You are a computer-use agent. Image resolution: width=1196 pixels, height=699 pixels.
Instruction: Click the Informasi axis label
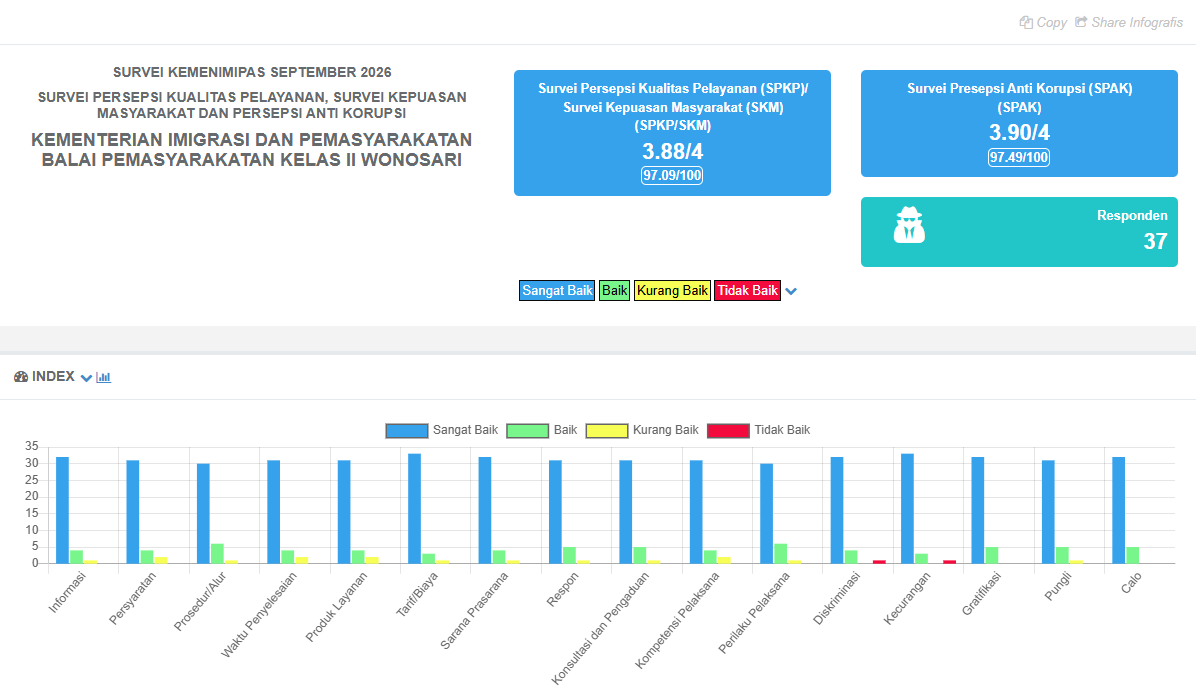[68, 592]
